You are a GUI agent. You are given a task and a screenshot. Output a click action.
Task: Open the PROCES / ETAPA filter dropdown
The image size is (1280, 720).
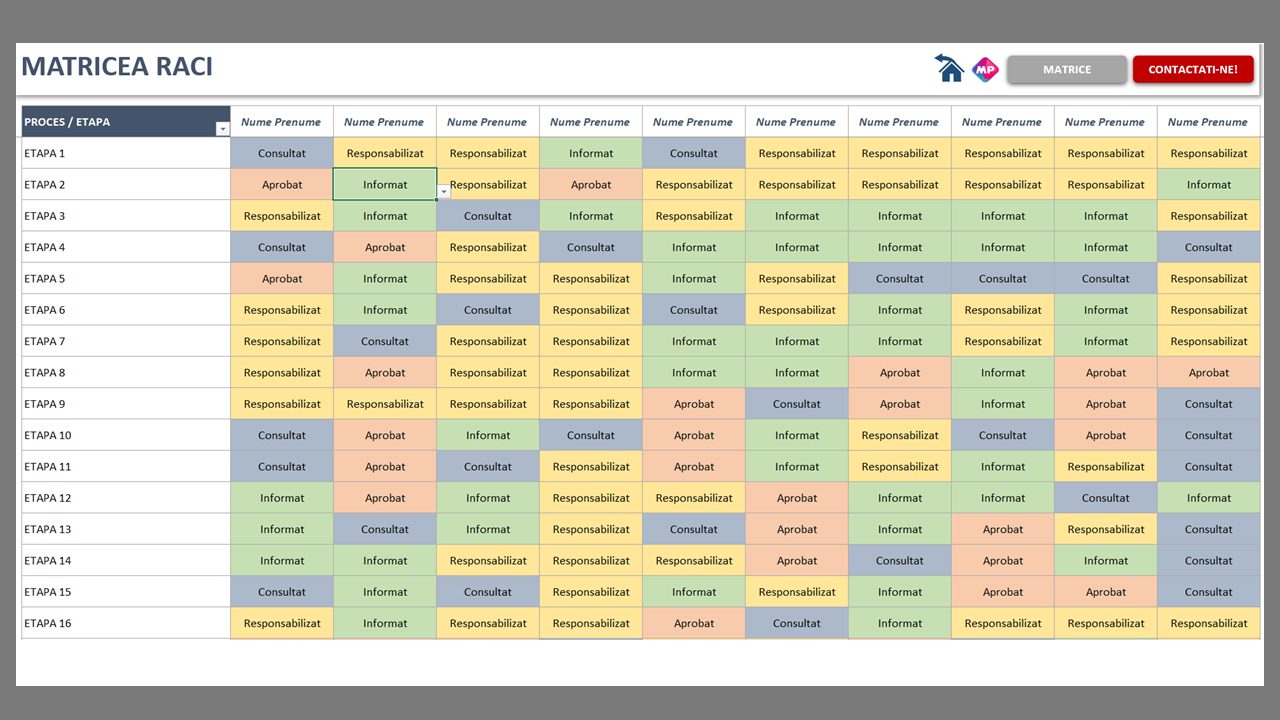(222, 129)
